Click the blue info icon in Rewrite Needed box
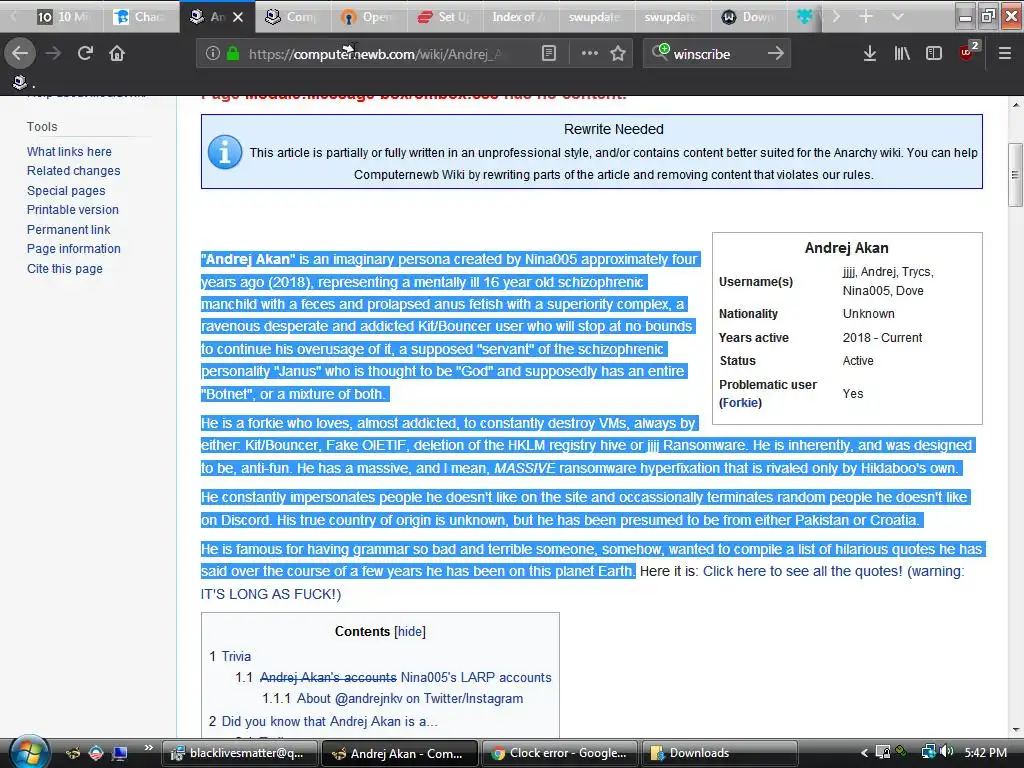1024x768 pixels. click(x=225, y=152)
